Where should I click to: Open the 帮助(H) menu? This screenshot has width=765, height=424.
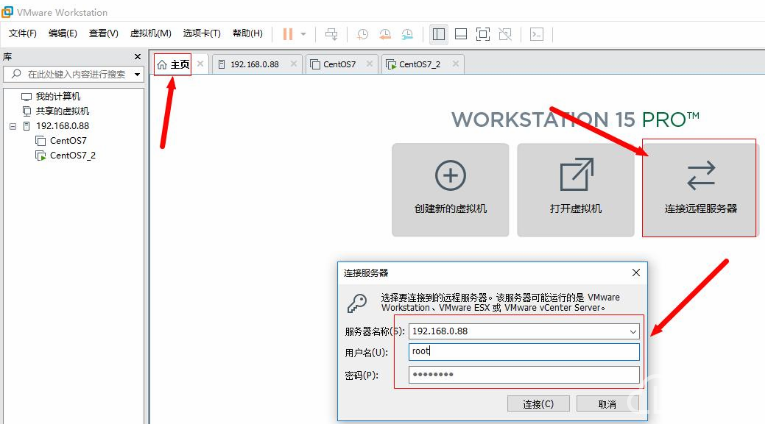247,33
